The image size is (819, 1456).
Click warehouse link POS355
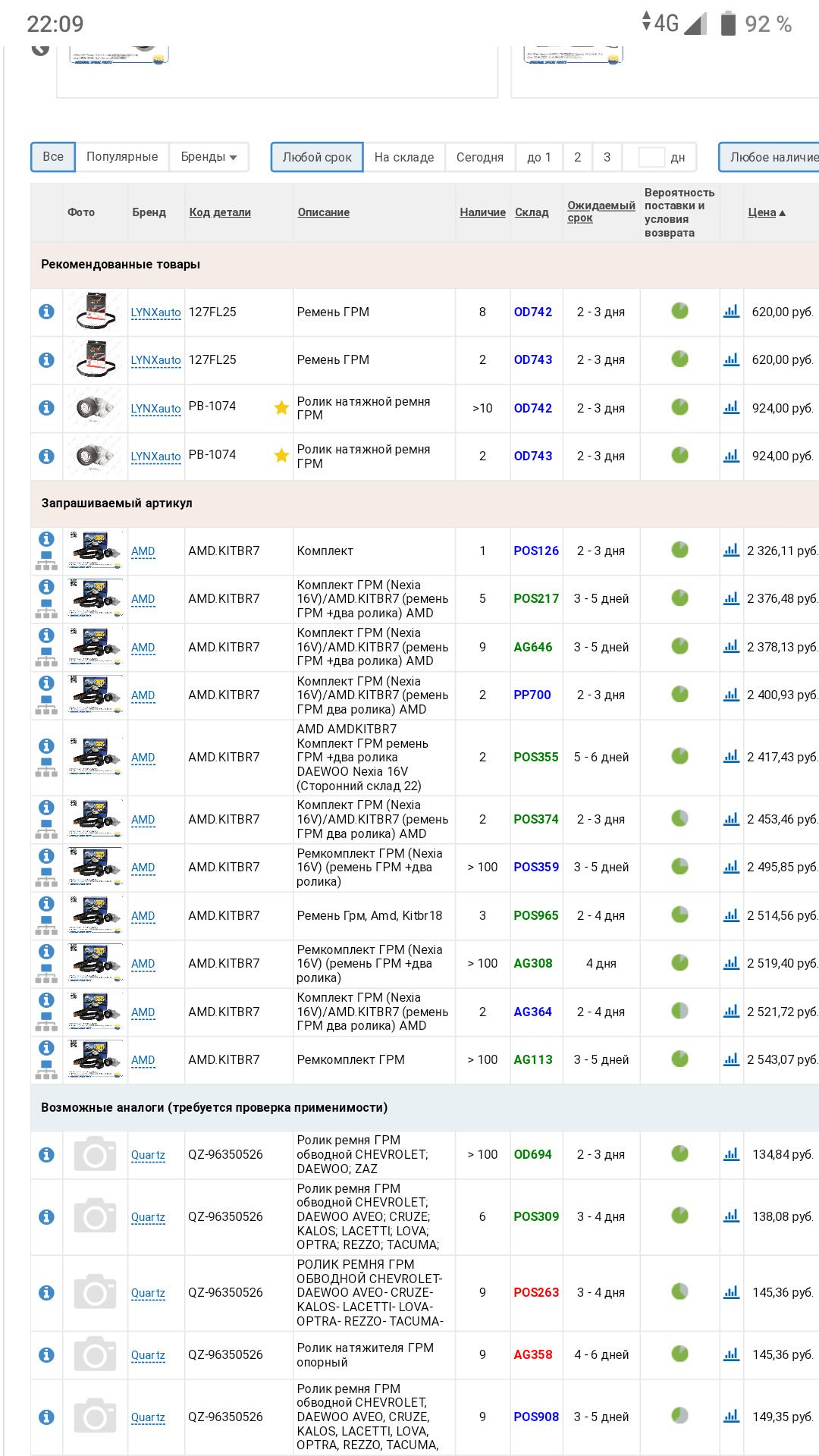click(535, 757)
